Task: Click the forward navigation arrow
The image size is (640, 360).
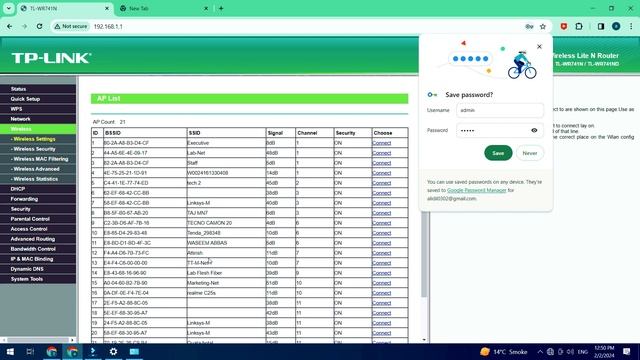Action: [x=24, y=27]
